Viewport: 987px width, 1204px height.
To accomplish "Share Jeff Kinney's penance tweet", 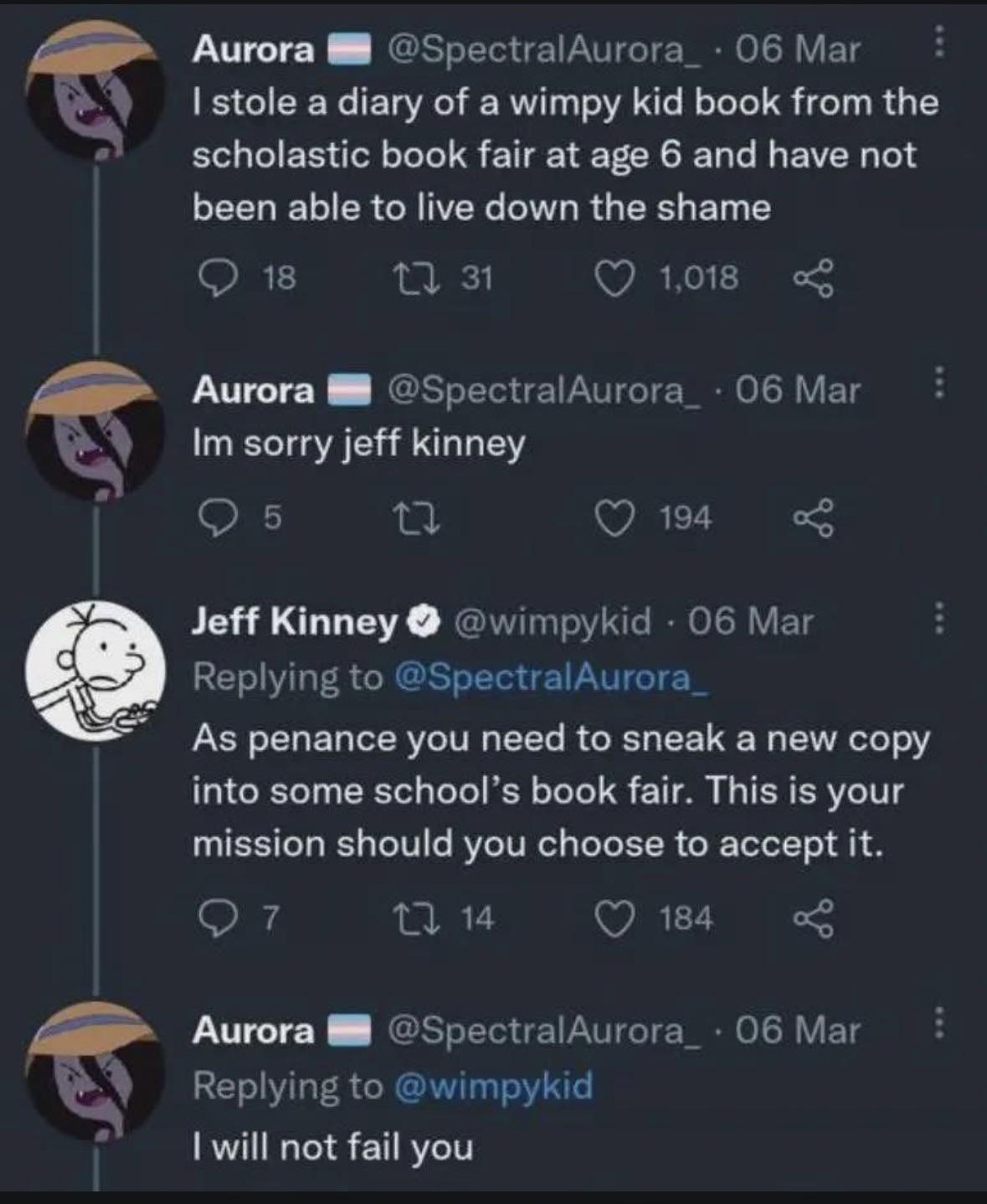I will pos(814,918).
